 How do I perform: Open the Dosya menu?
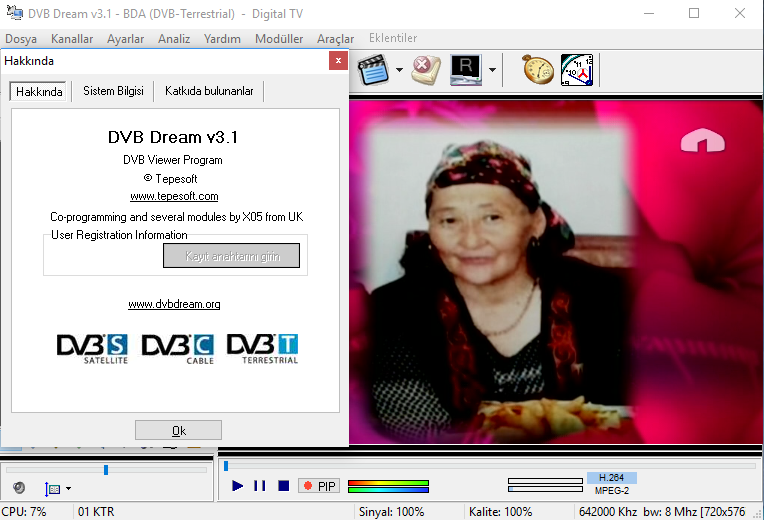pos(21,39)
